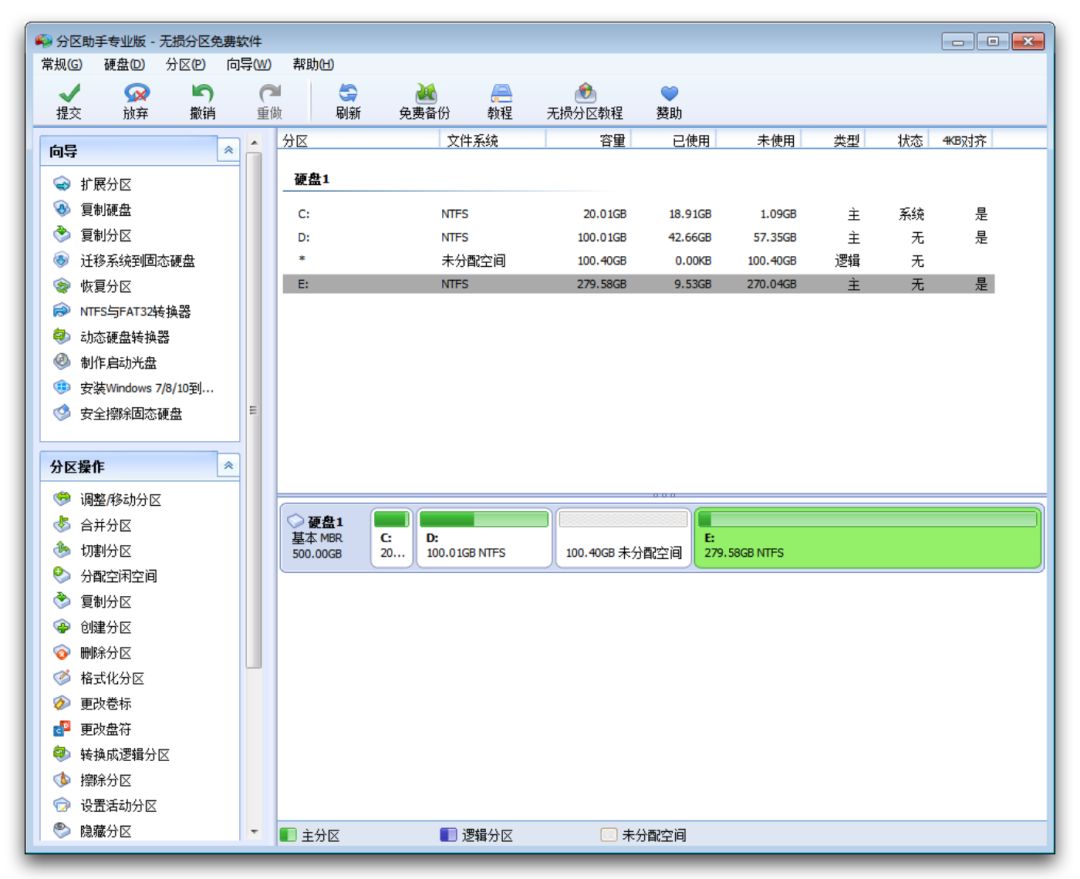The height and width of the screenshot is (879, 1080).
Task: Open the 硬盘(D) menu
Action: click(x=124, y=65)
